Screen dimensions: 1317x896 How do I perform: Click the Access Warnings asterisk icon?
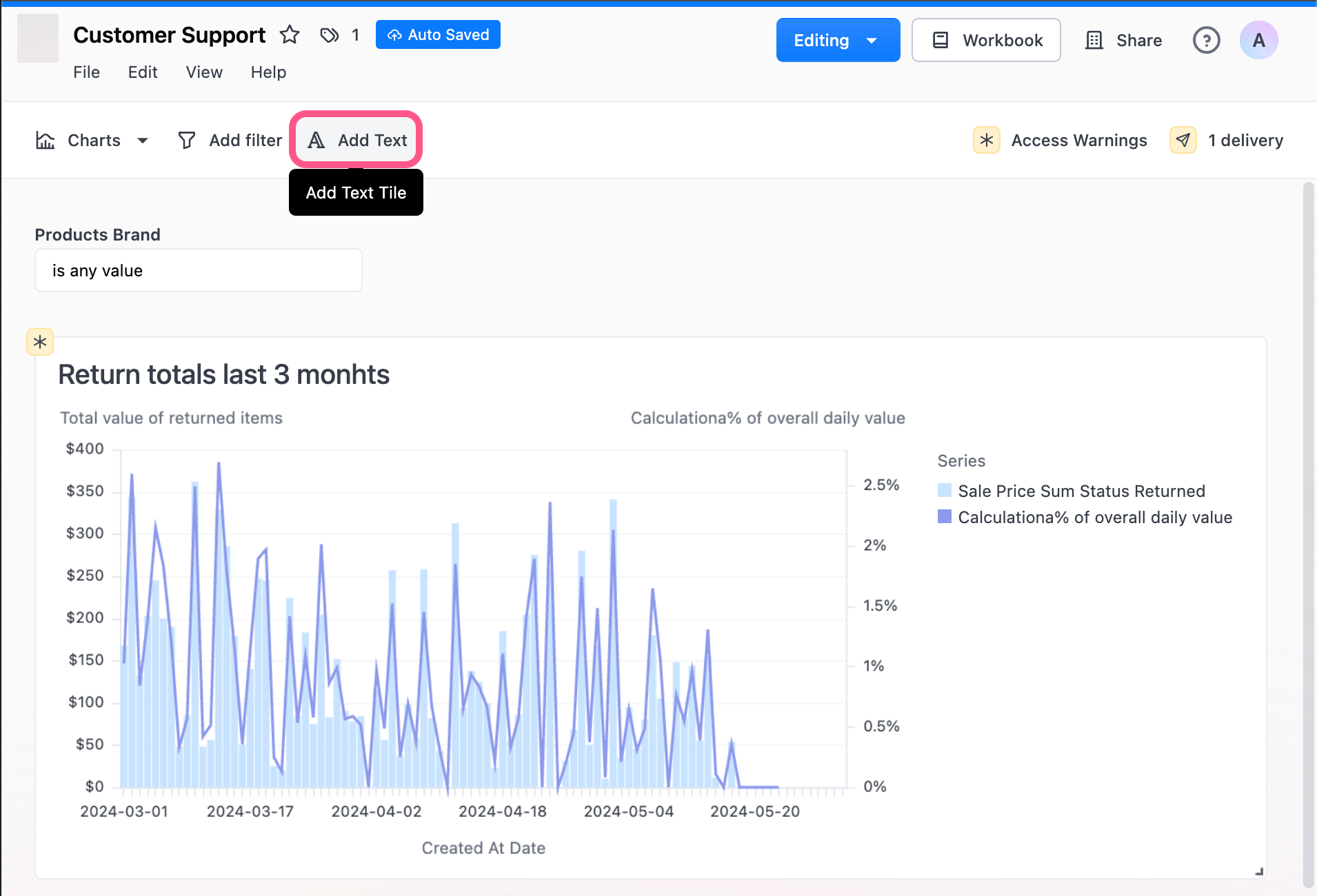pyautogui.click(x=987, y=140)
